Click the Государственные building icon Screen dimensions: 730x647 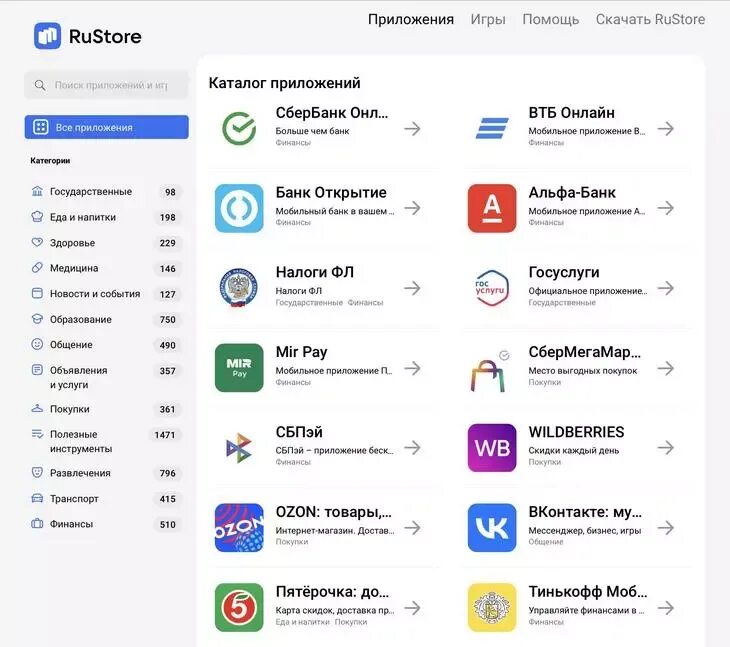[37, 191]
